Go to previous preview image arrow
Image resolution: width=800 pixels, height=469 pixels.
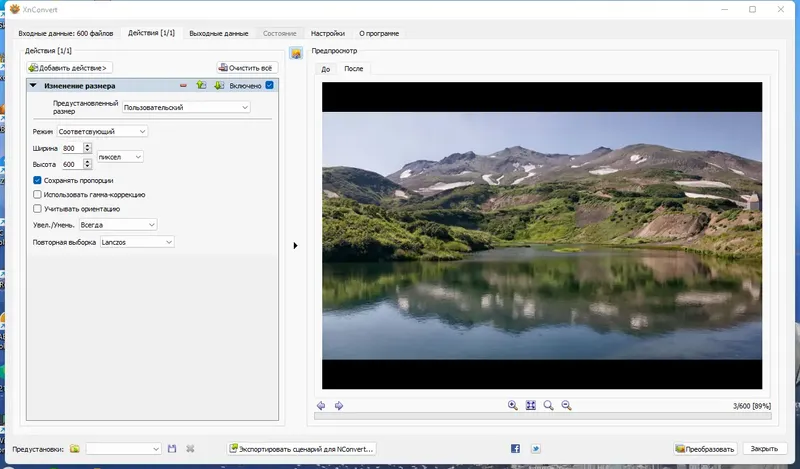tap(321, 406)
